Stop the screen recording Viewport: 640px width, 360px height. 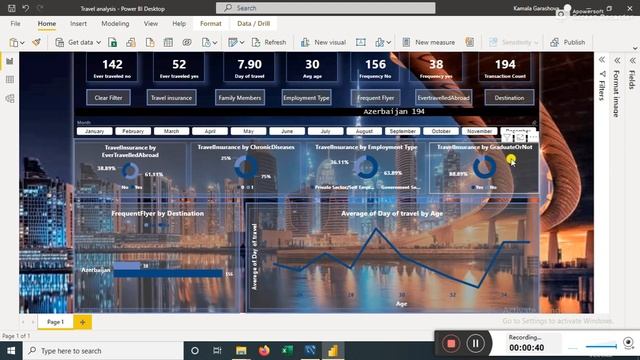point(451,343)
